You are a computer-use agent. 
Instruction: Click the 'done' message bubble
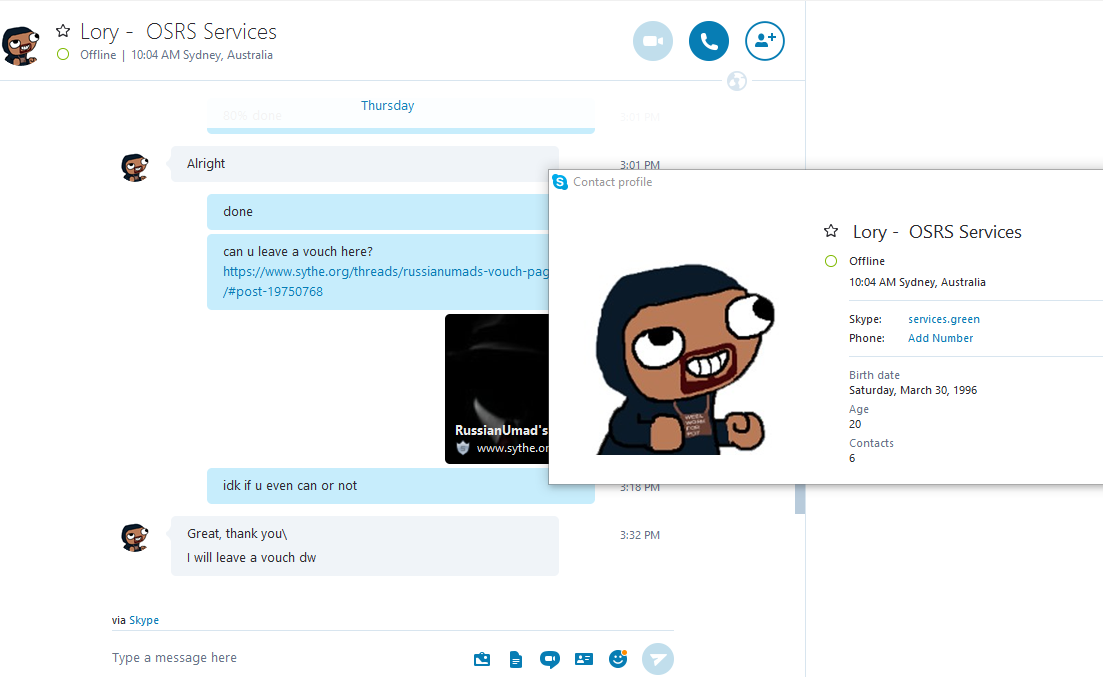378,212
